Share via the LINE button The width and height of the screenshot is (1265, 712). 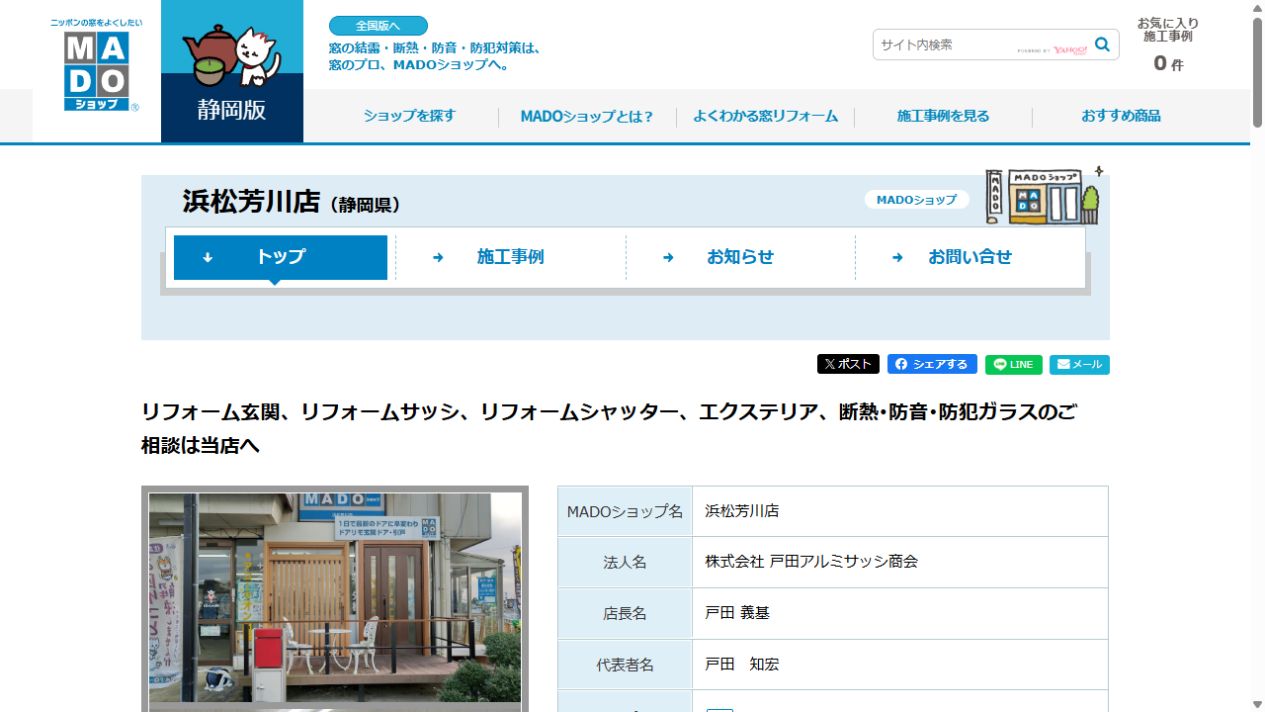pos(1014,364)
